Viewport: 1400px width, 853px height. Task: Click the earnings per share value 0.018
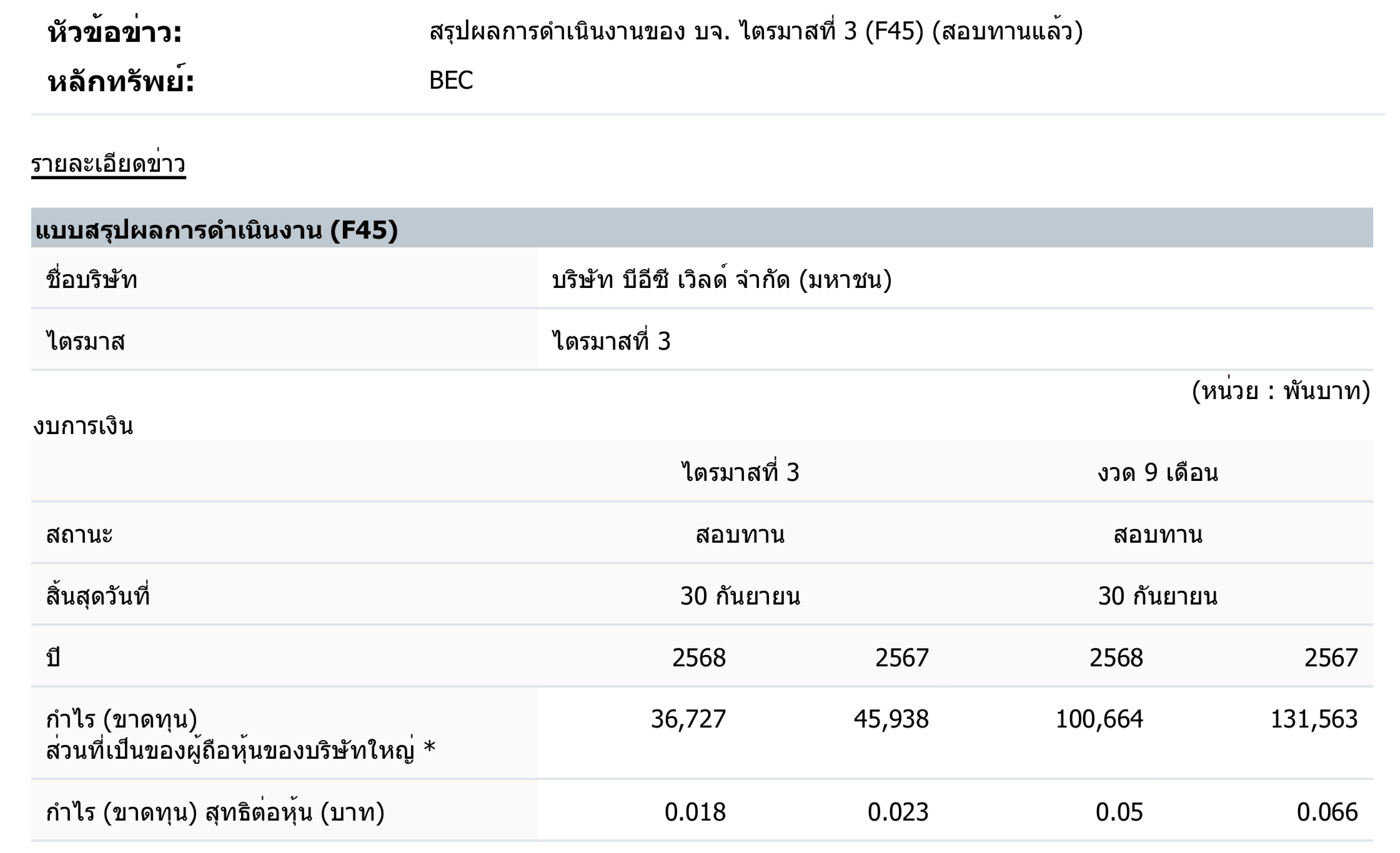coord(695,812)
